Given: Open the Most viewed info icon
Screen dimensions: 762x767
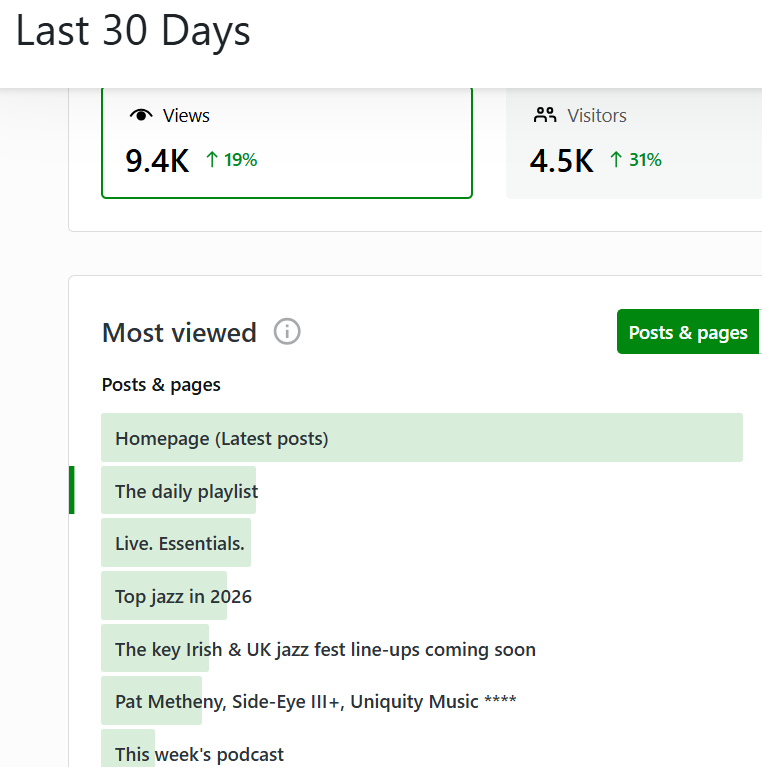Looking at the screenshot, I should 287,332.
